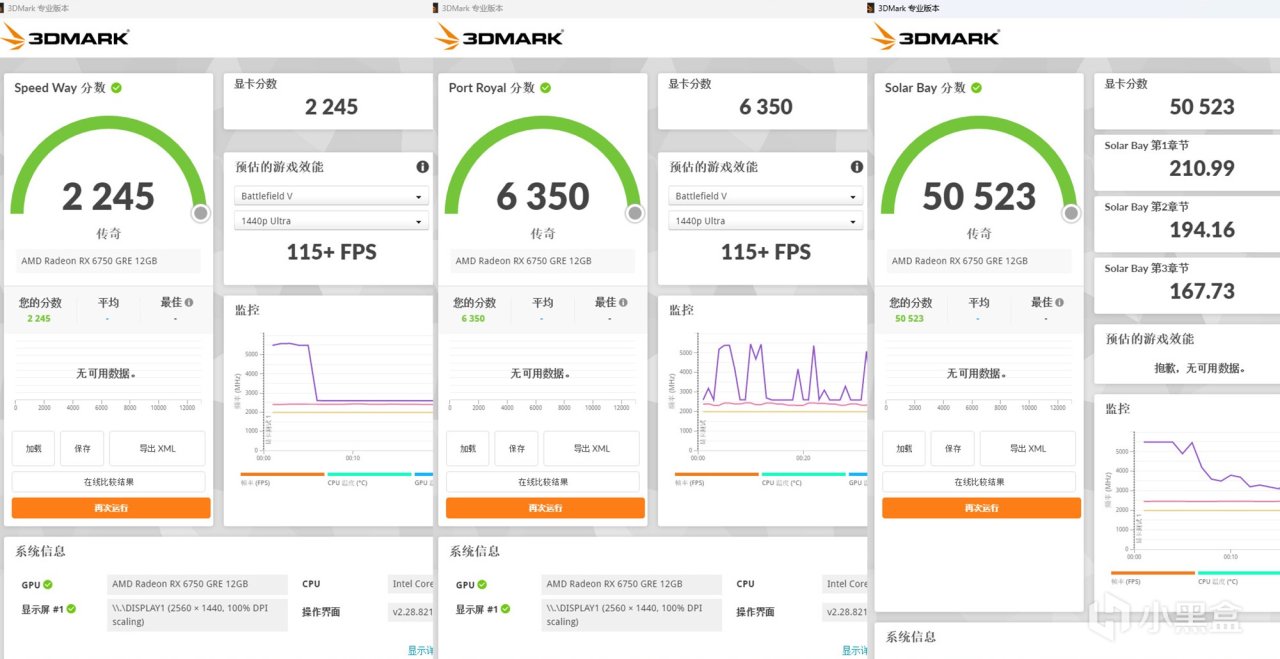Click green check beside Speed Way 分数
This screenshot has width=1280, height=659.
click(117, 88)
